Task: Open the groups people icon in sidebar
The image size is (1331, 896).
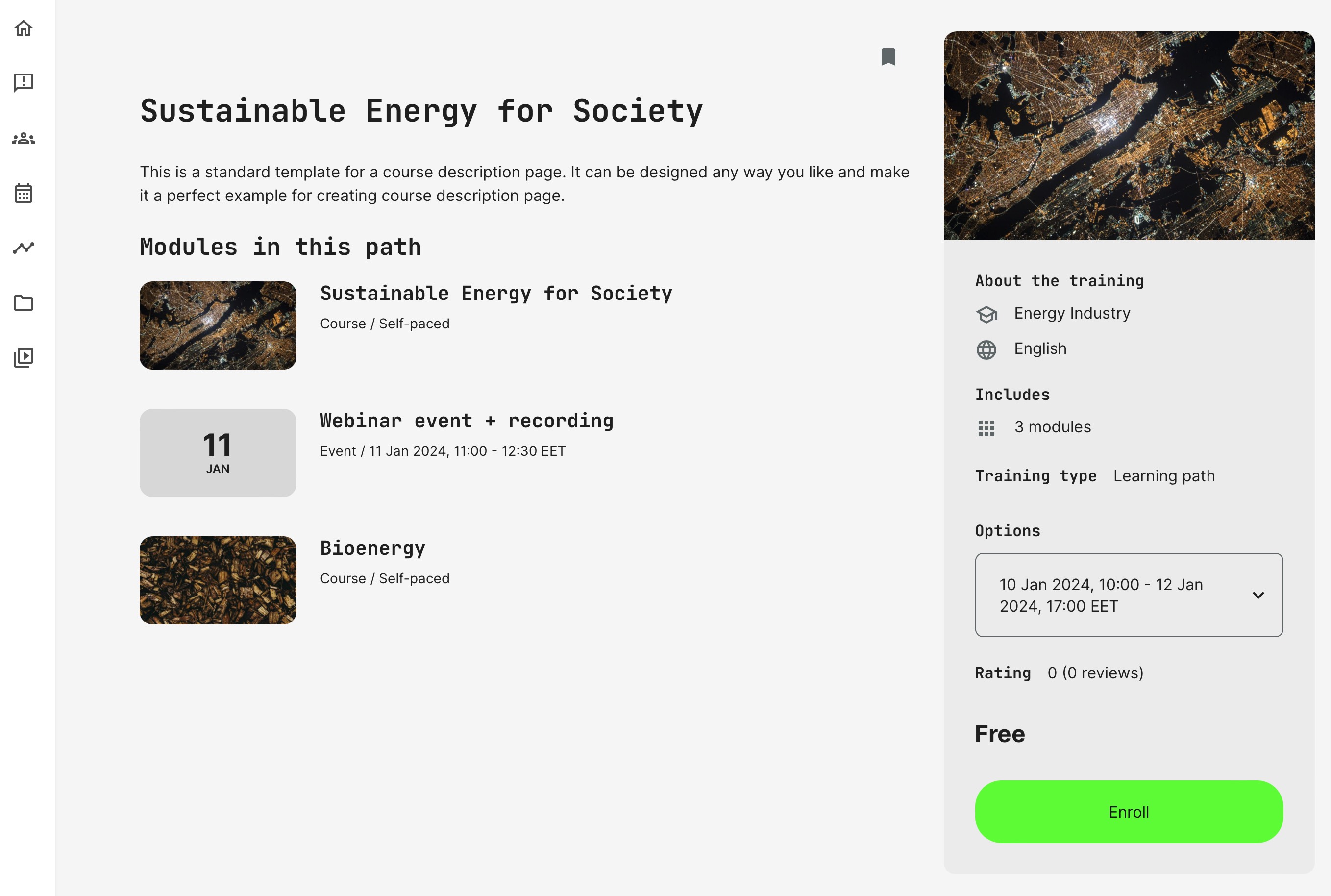Action: pyautogui.click(x=24, y=138)
